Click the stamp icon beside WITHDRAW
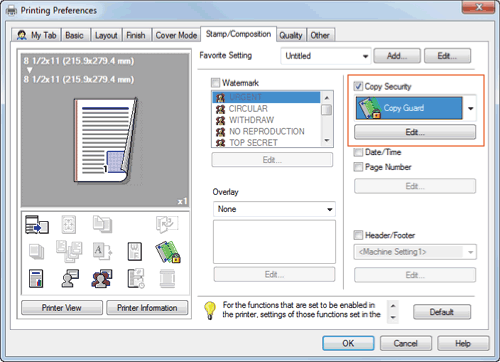The width and height of the screenshot is (500, 362). (220, 120)
